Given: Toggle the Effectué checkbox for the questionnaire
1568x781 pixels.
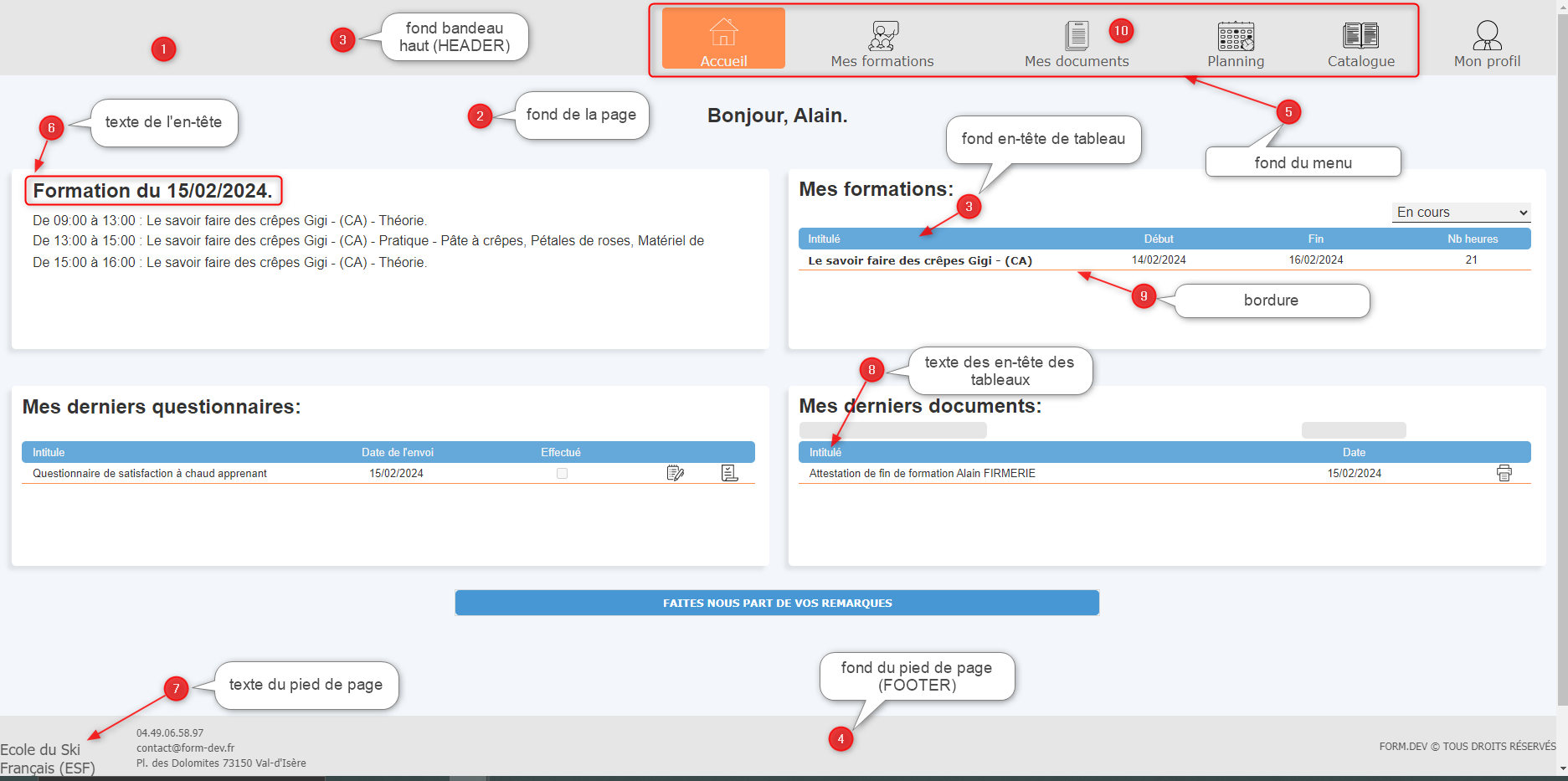Looking at the screenshot, I should [x=562, y=473].
